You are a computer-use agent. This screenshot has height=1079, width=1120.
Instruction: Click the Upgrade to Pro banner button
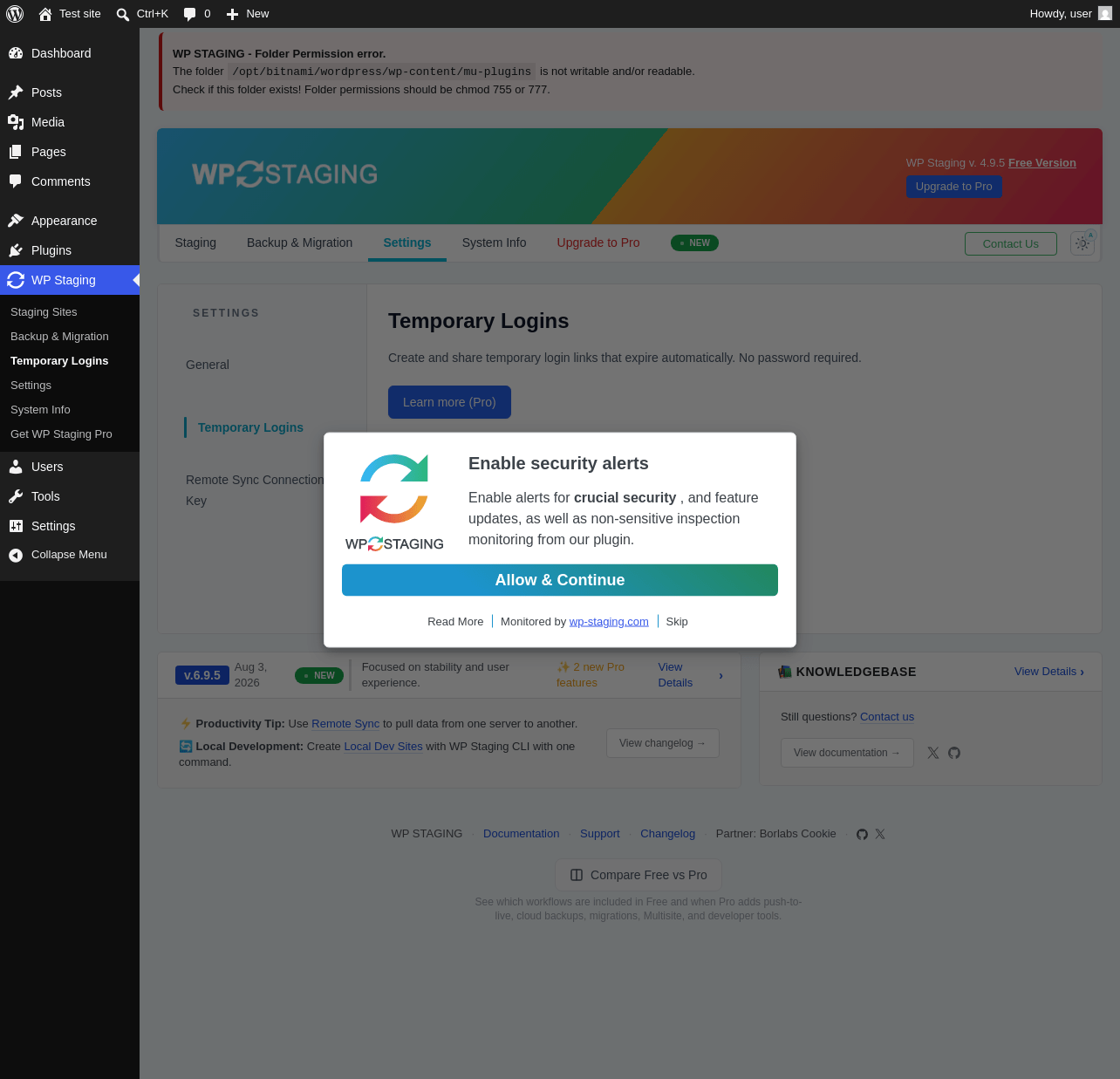(954, 187)
